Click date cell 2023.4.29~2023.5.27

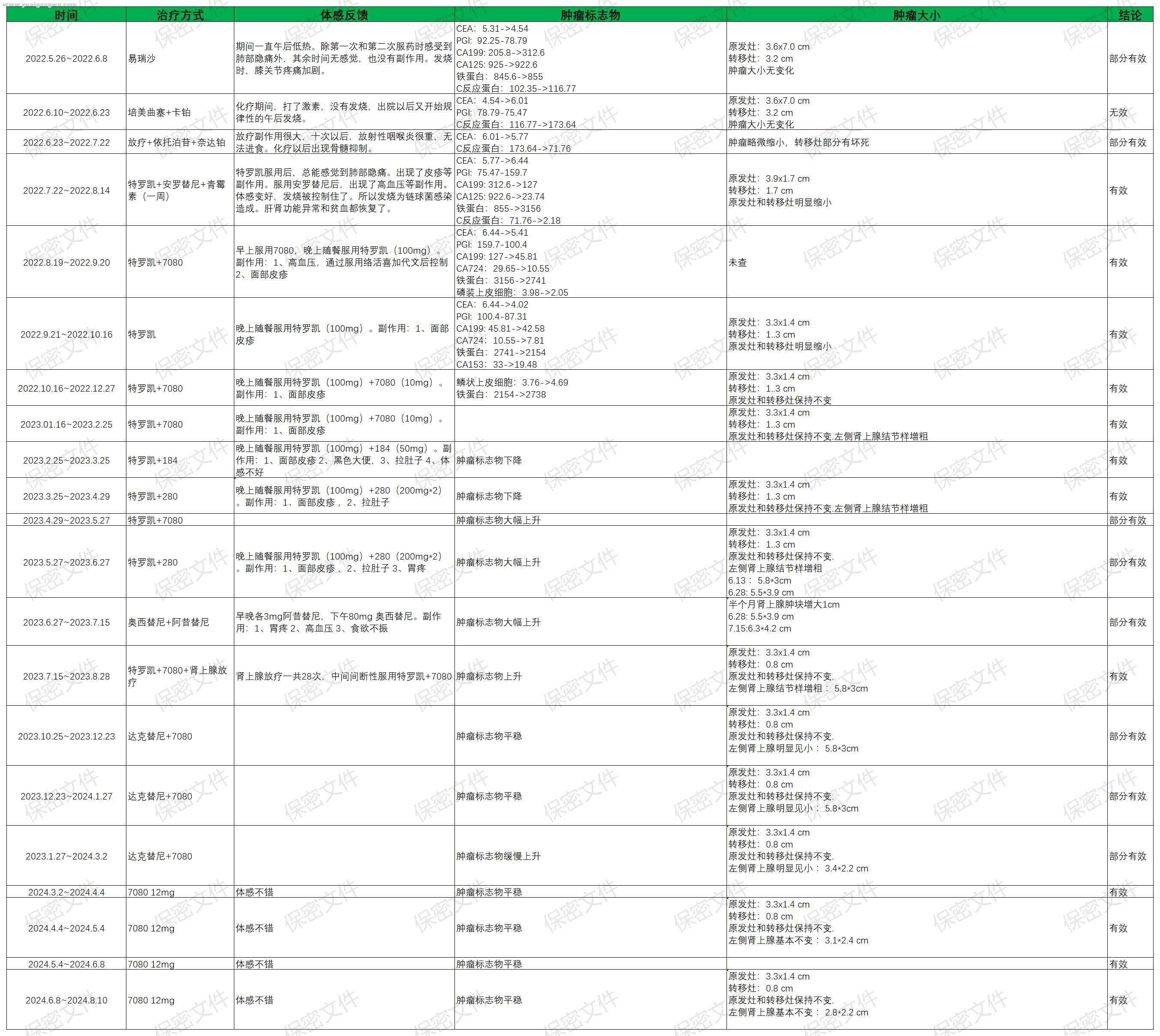[x=66, y=520]
